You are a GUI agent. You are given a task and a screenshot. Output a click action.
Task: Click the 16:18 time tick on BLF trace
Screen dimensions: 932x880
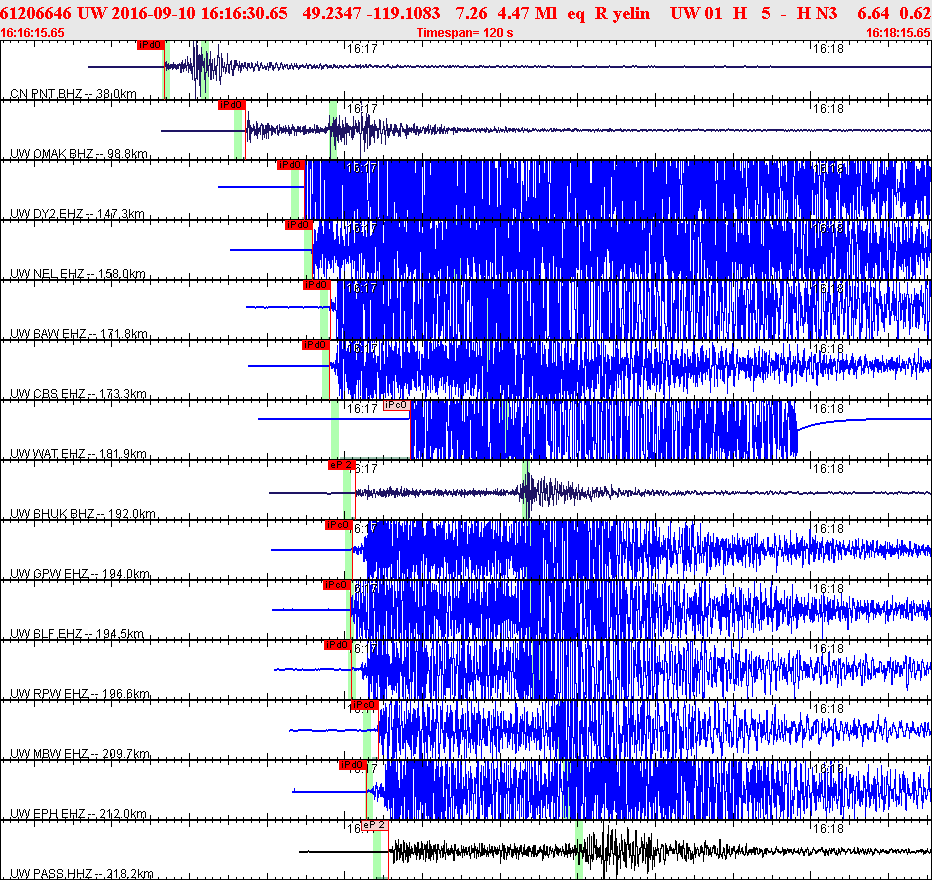click(x=828, y=588)
